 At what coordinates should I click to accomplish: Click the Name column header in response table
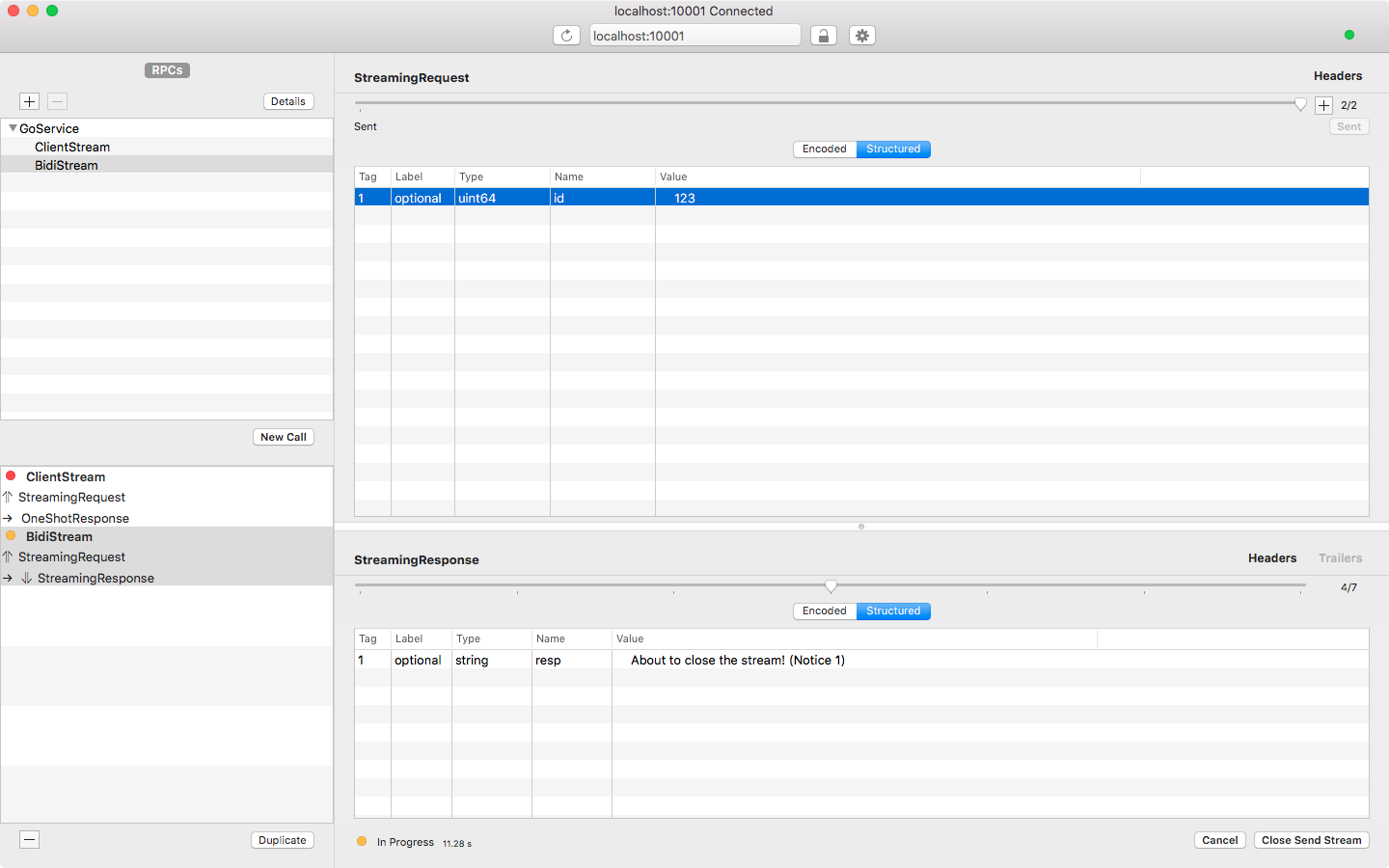point(571,638)
